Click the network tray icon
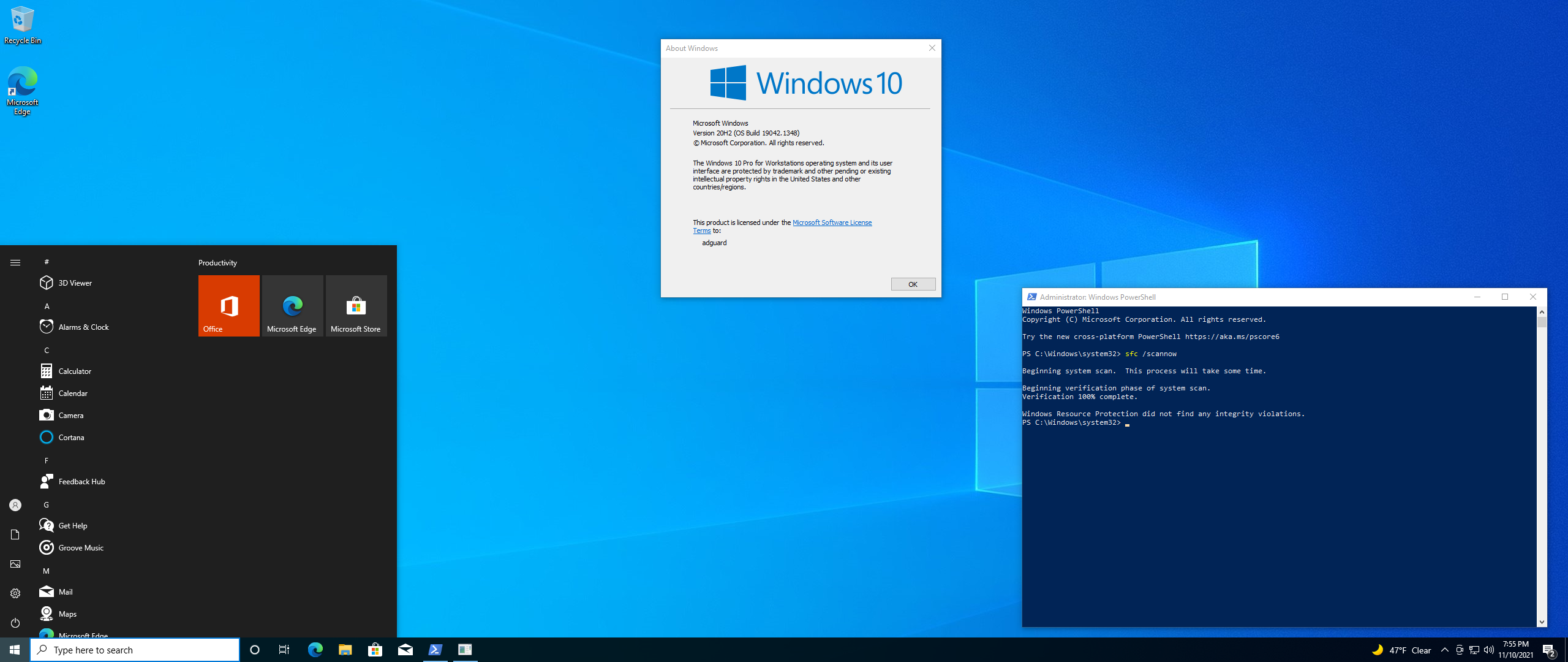 [1474, 650]
